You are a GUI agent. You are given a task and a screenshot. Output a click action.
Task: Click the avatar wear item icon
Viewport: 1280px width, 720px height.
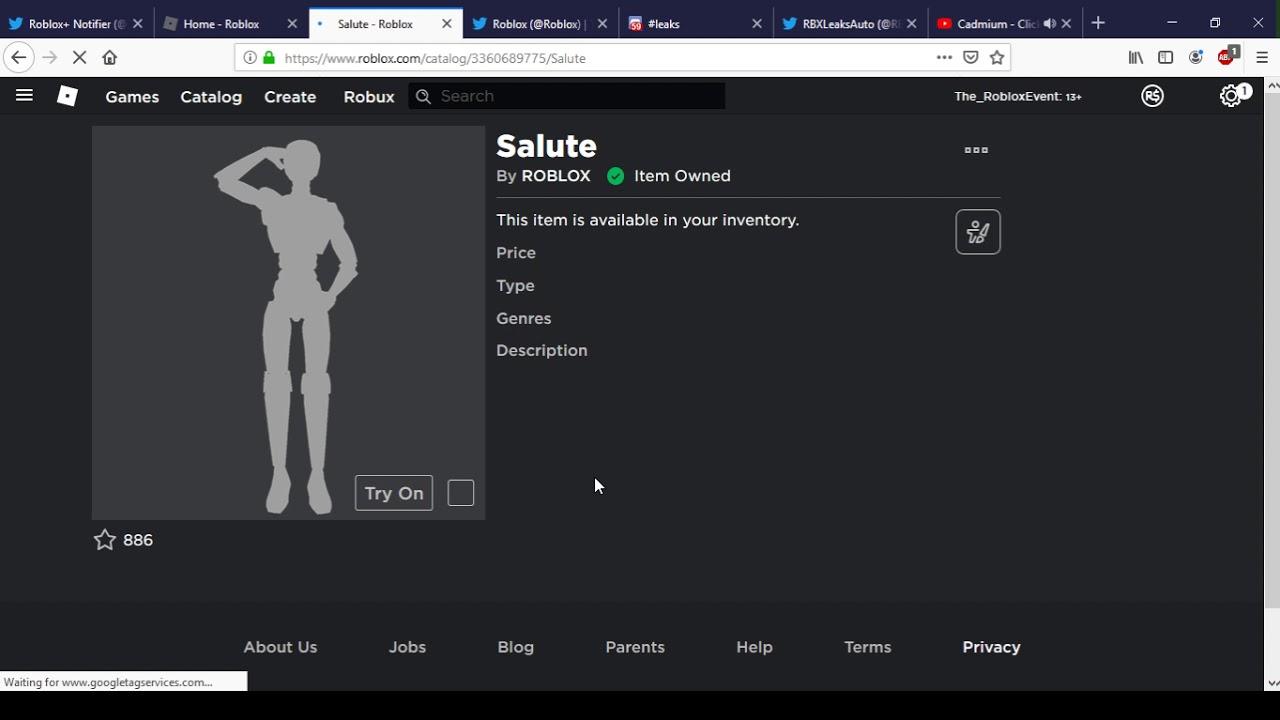pos(978,232)
